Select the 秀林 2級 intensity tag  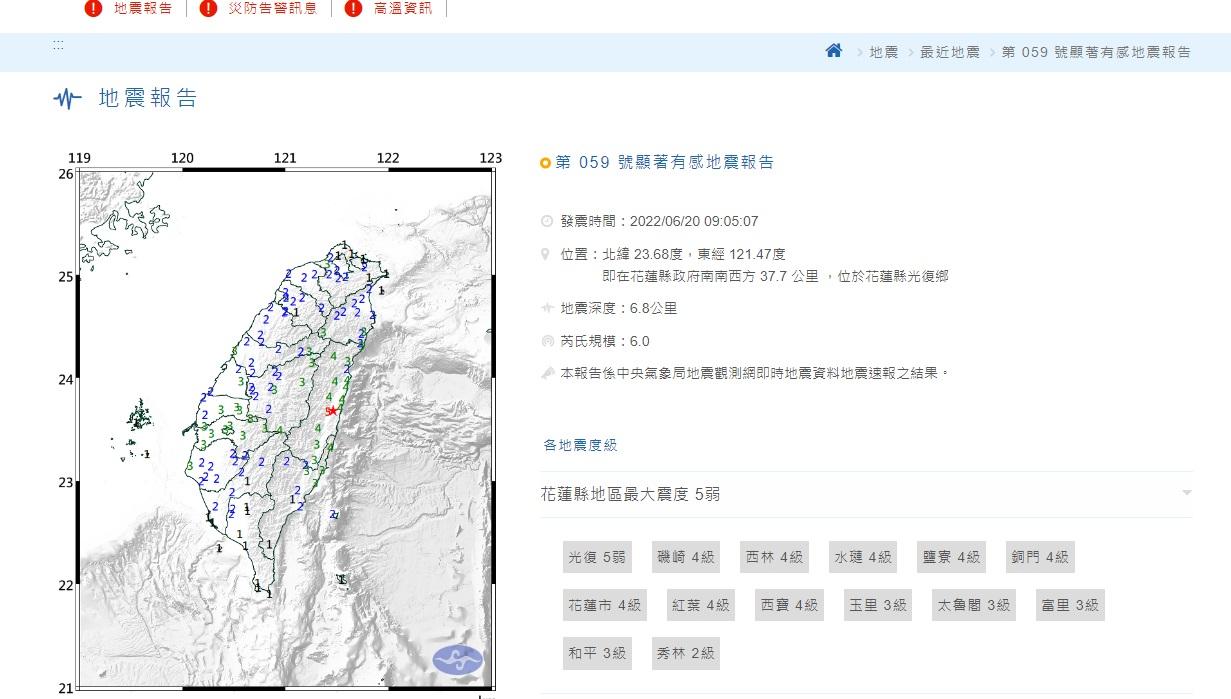click(685, 653)
